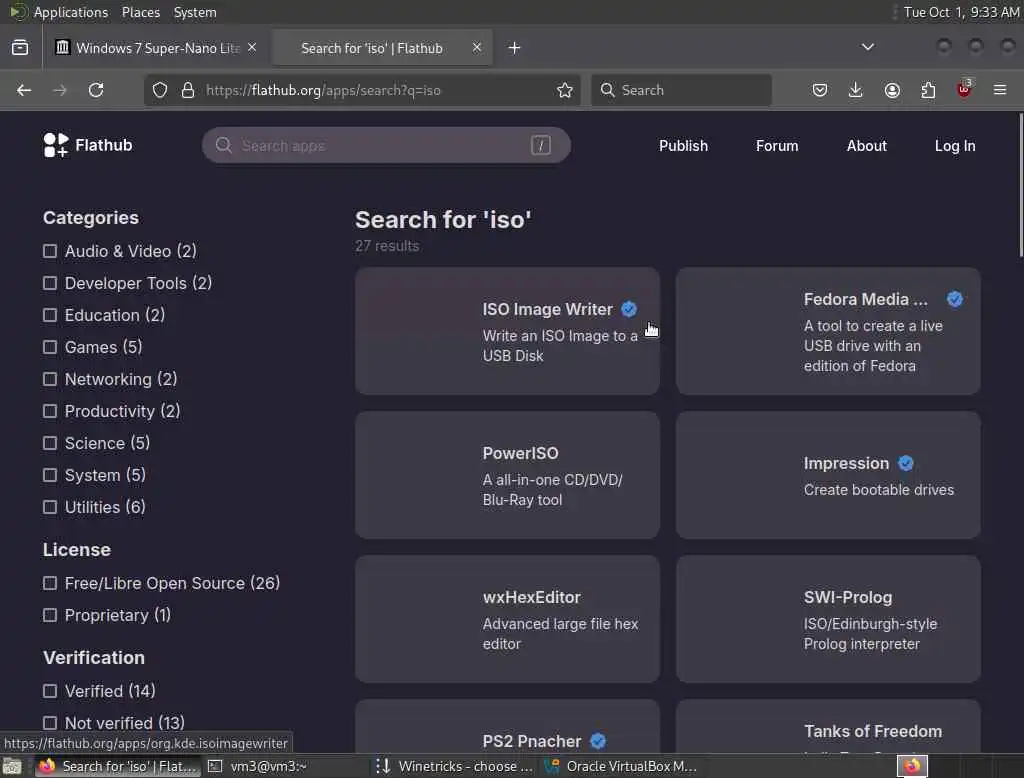Image resolution: width=1024 pixels, height=778 pixels.
Task: Open the ISO Image Writer app card
Action: pos(507,331)
